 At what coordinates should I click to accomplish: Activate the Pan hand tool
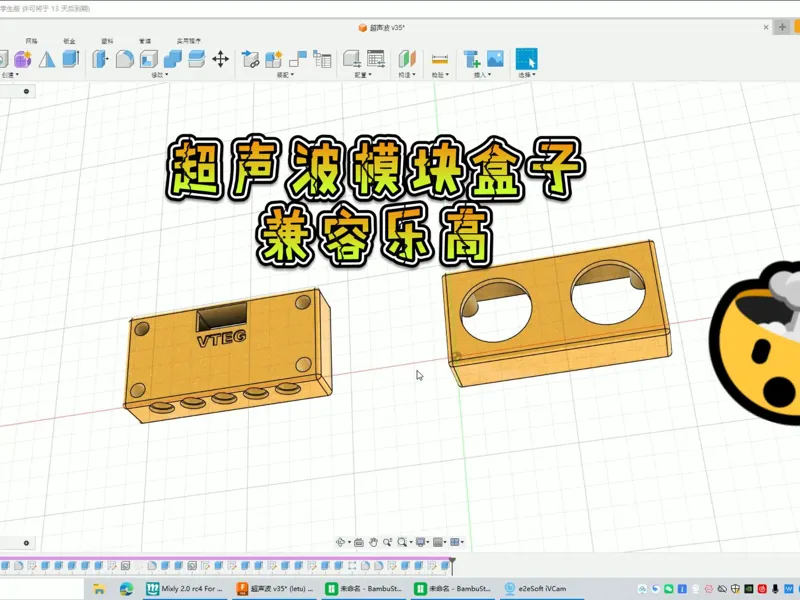pyautogui.click(x=373, y=542)
